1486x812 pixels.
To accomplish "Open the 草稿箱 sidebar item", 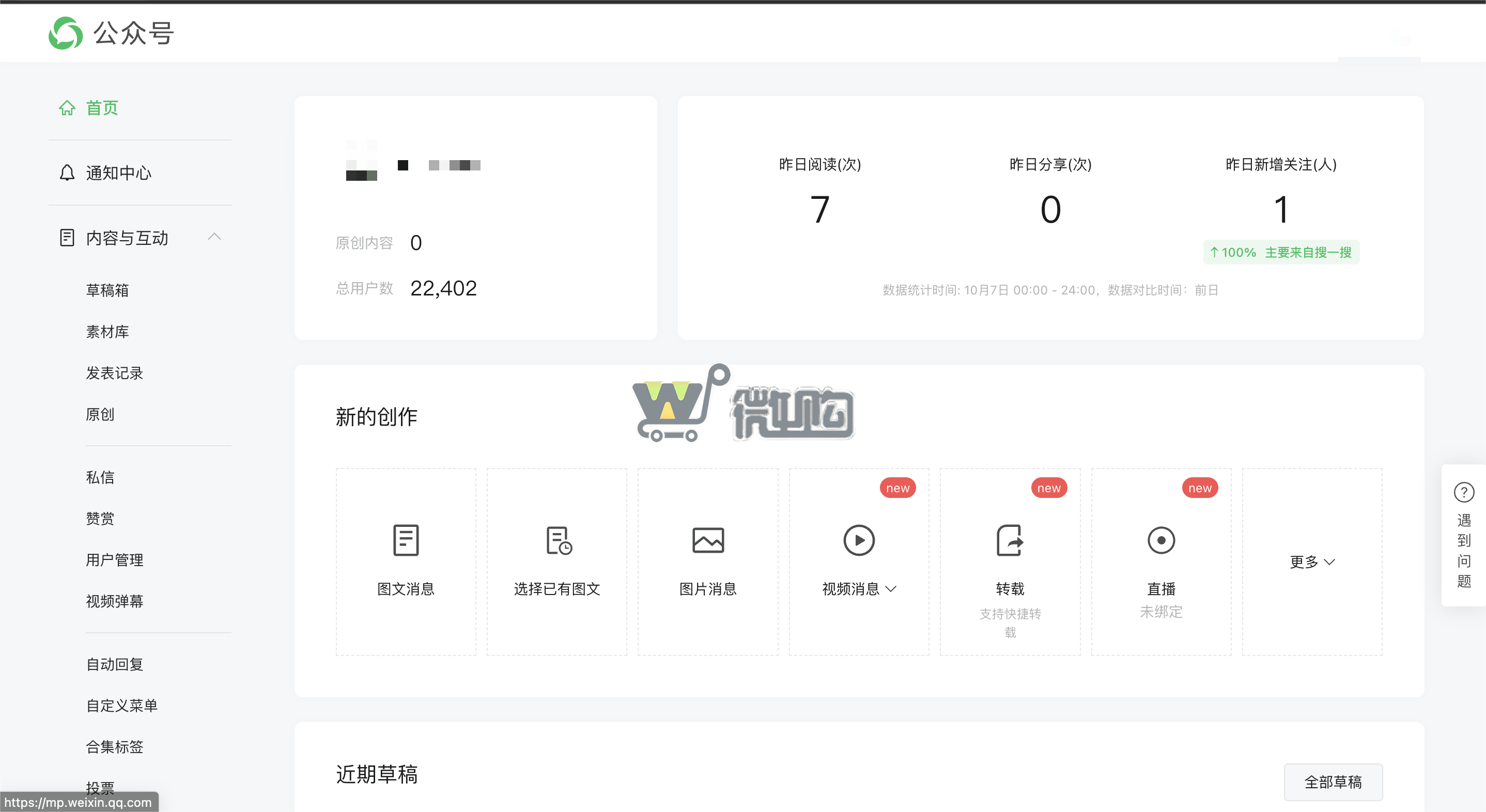I will (108, 290).
